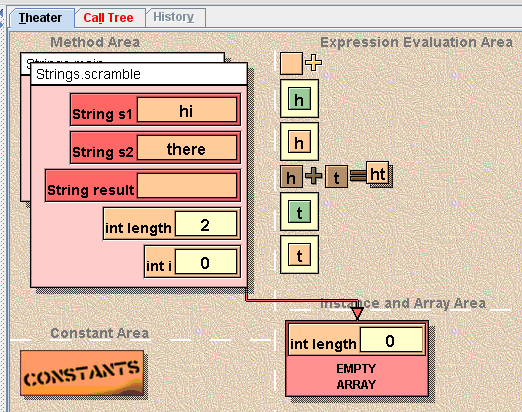The height and width of the screenshot is (412, 522).
Task: Click the red reference arrow head
Action: [x=357, y=314]
